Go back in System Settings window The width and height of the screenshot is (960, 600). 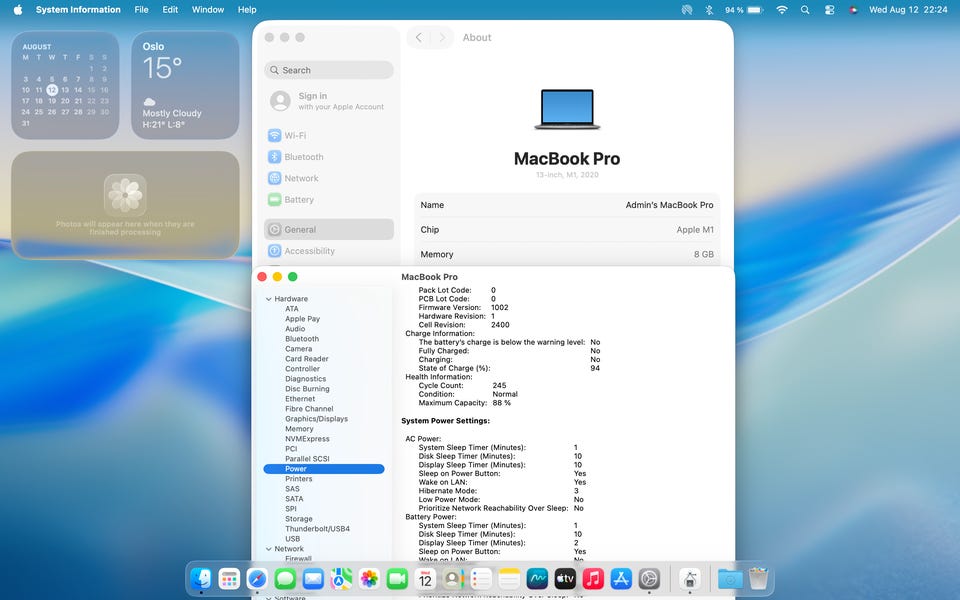tap(419, 37)
